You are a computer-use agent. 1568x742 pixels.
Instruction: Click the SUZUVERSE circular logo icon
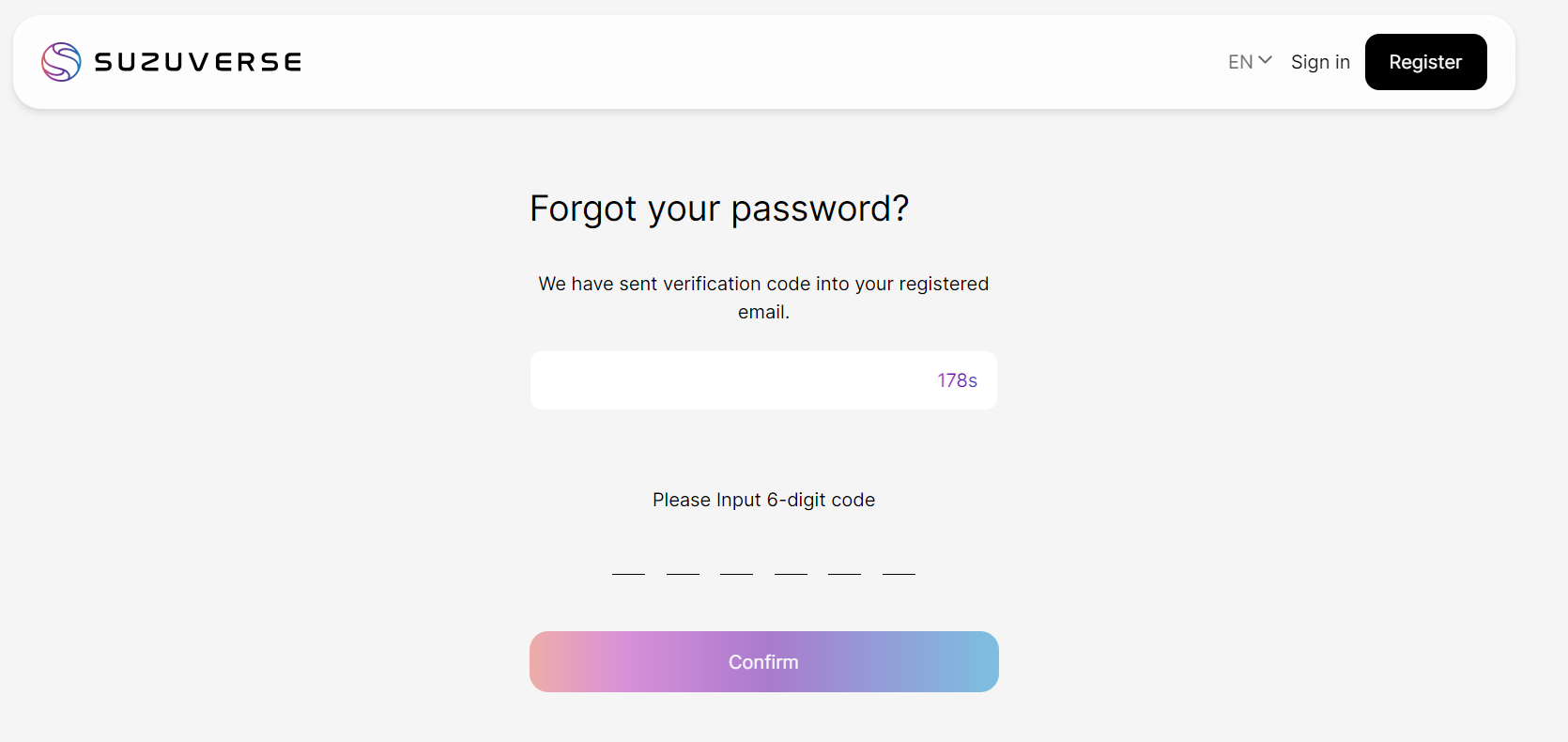tap(59, 61)
